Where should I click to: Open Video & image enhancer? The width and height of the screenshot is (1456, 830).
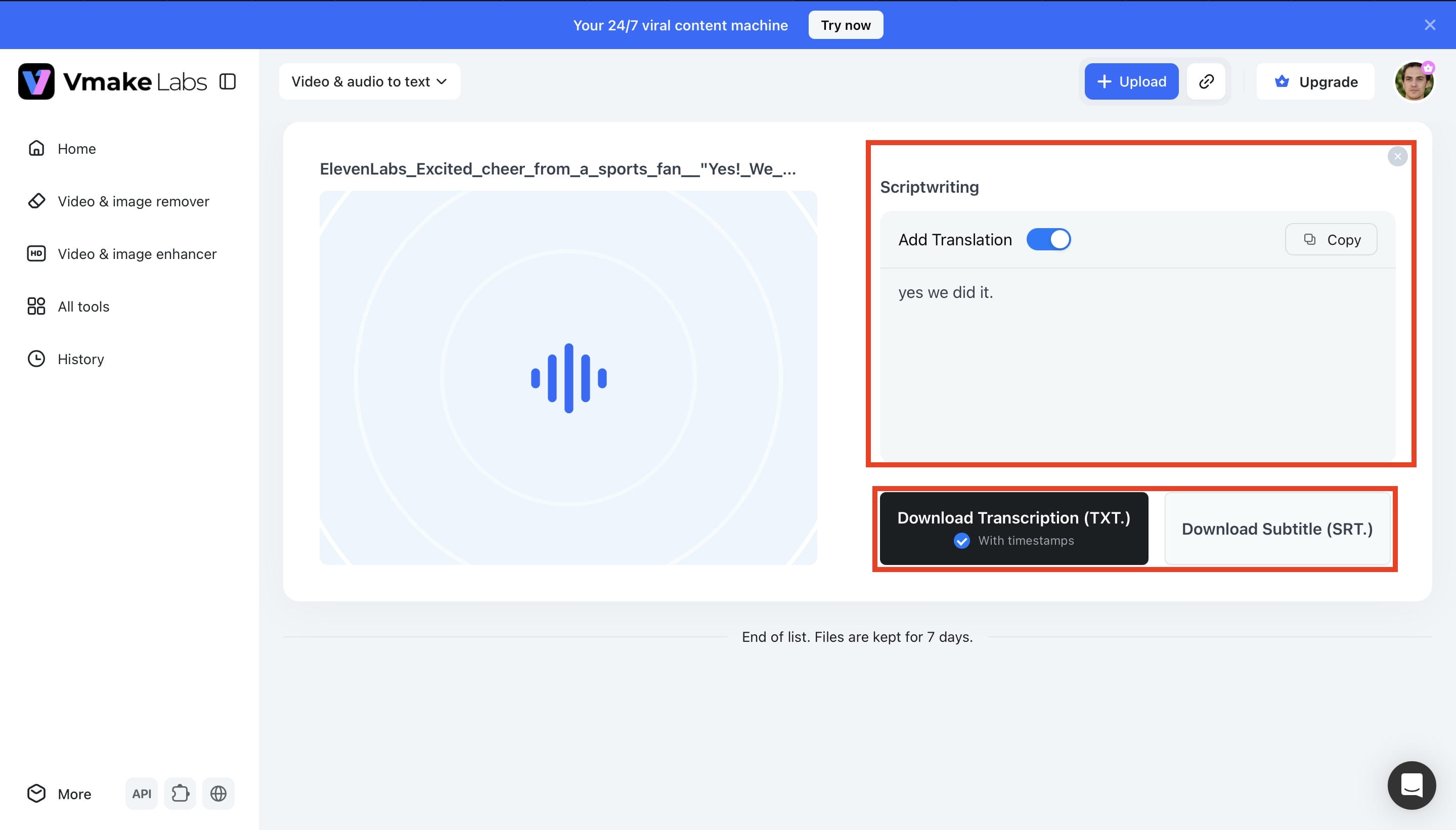pyautogui.click(x=122, y=254)
